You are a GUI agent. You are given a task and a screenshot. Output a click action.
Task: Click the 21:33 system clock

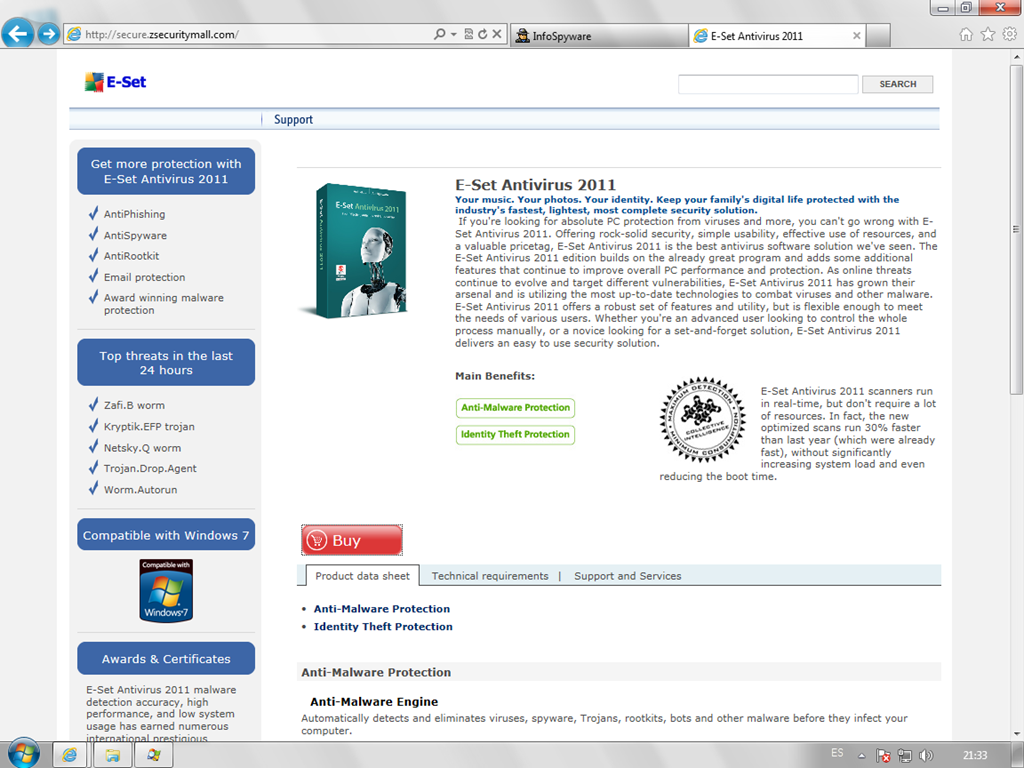tap(974, 756)
